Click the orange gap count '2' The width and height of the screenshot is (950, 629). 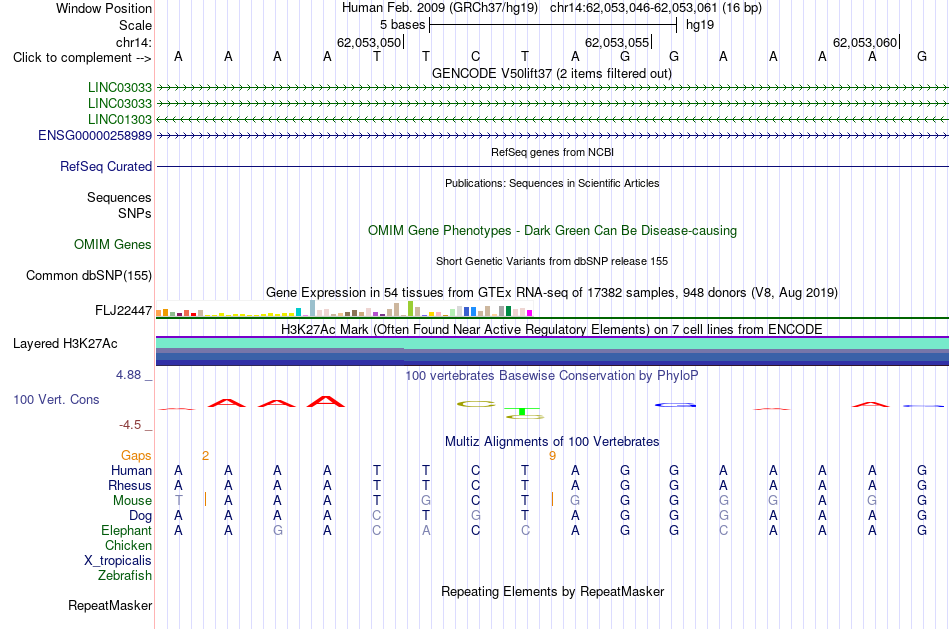[x=205, y=456]
